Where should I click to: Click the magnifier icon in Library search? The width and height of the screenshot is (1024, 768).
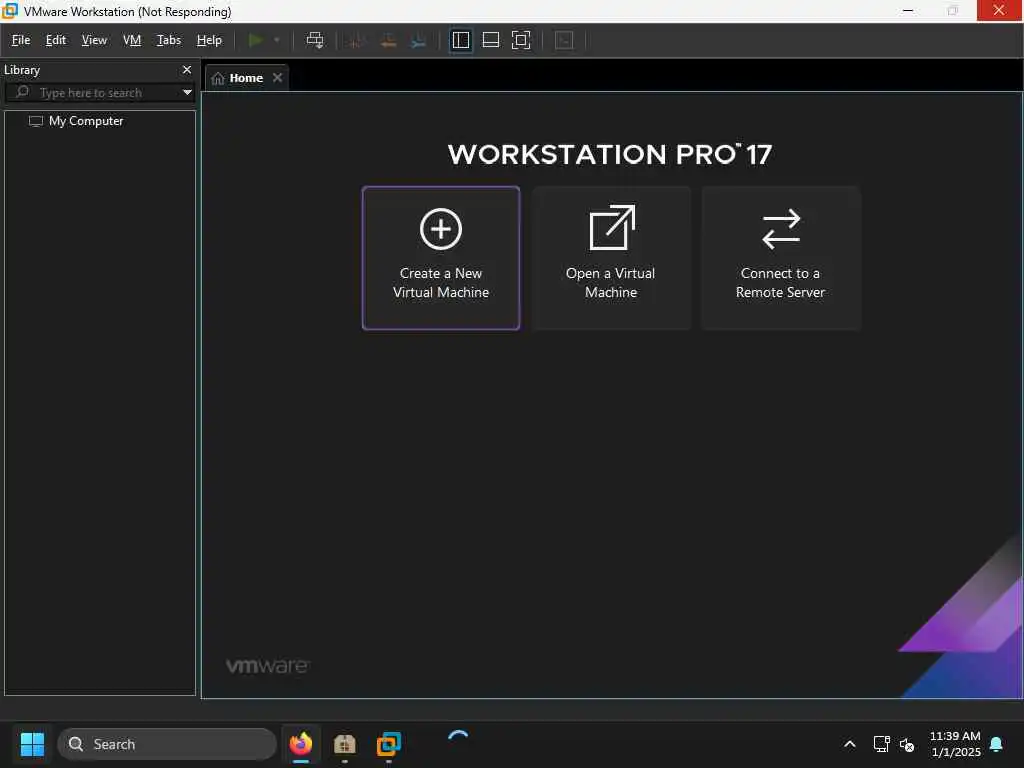(22, 91)
